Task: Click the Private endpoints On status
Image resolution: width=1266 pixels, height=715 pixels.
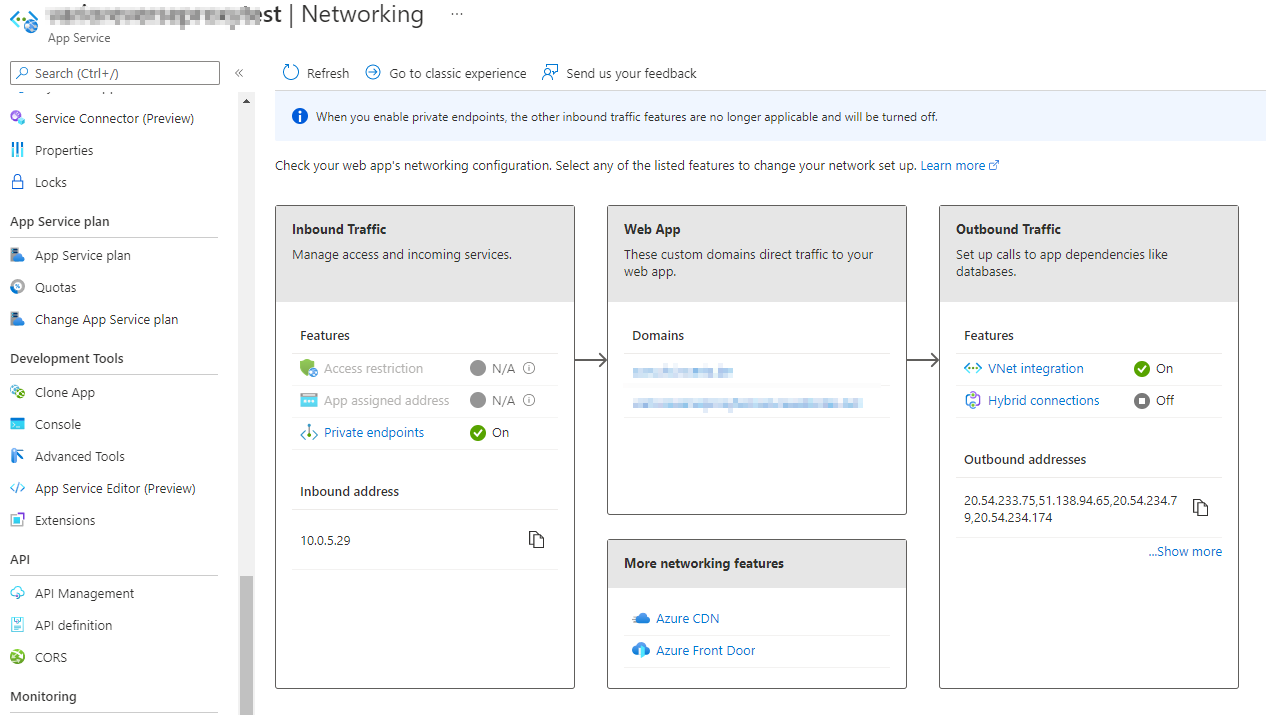Action: tap(490, 433)
